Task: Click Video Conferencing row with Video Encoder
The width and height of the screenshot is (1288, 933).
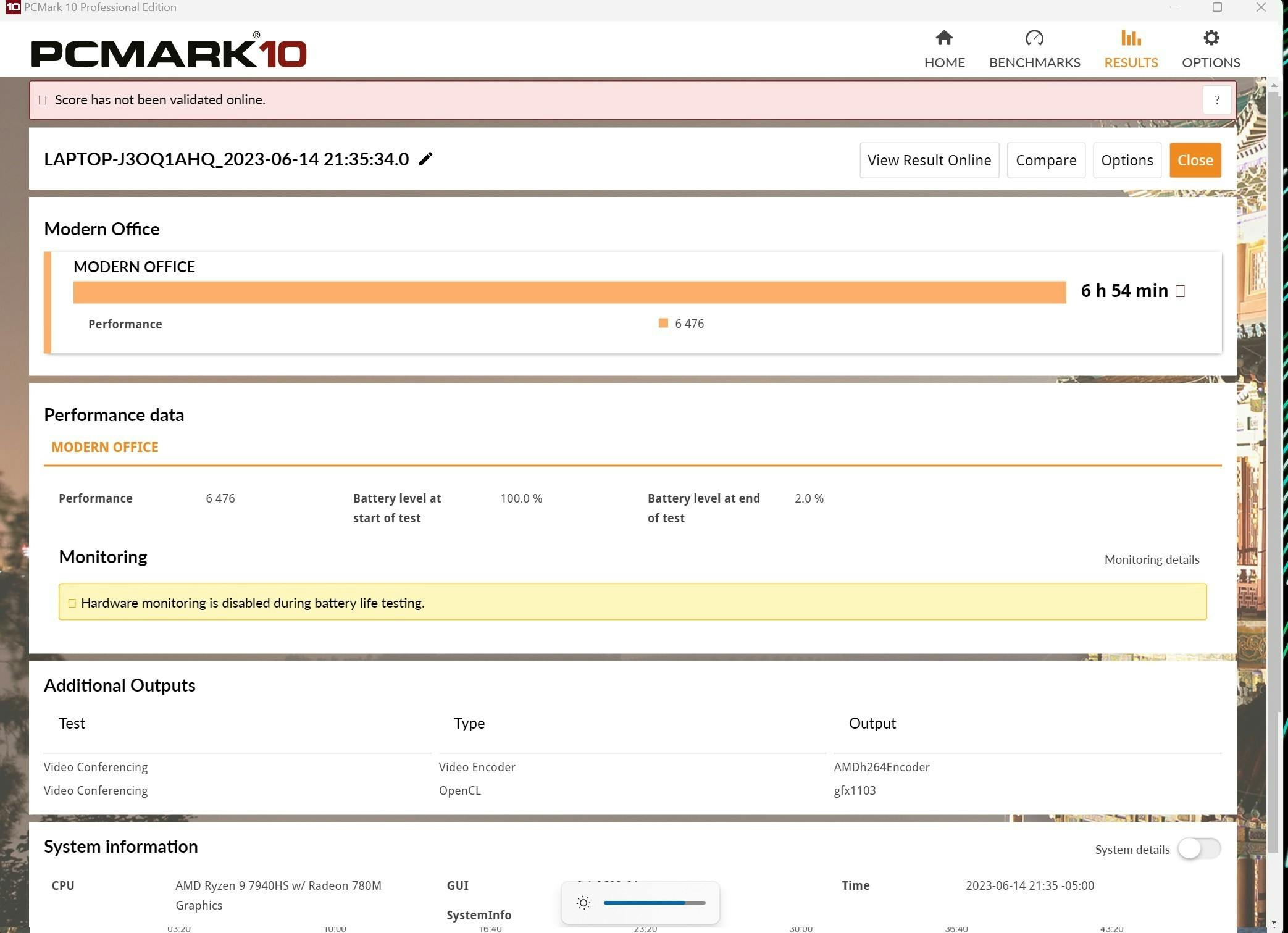Action: (96, 767)
